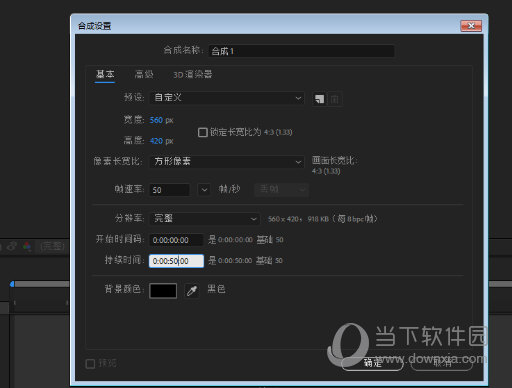Click the frame rate field showing 50

coord(169,190)
